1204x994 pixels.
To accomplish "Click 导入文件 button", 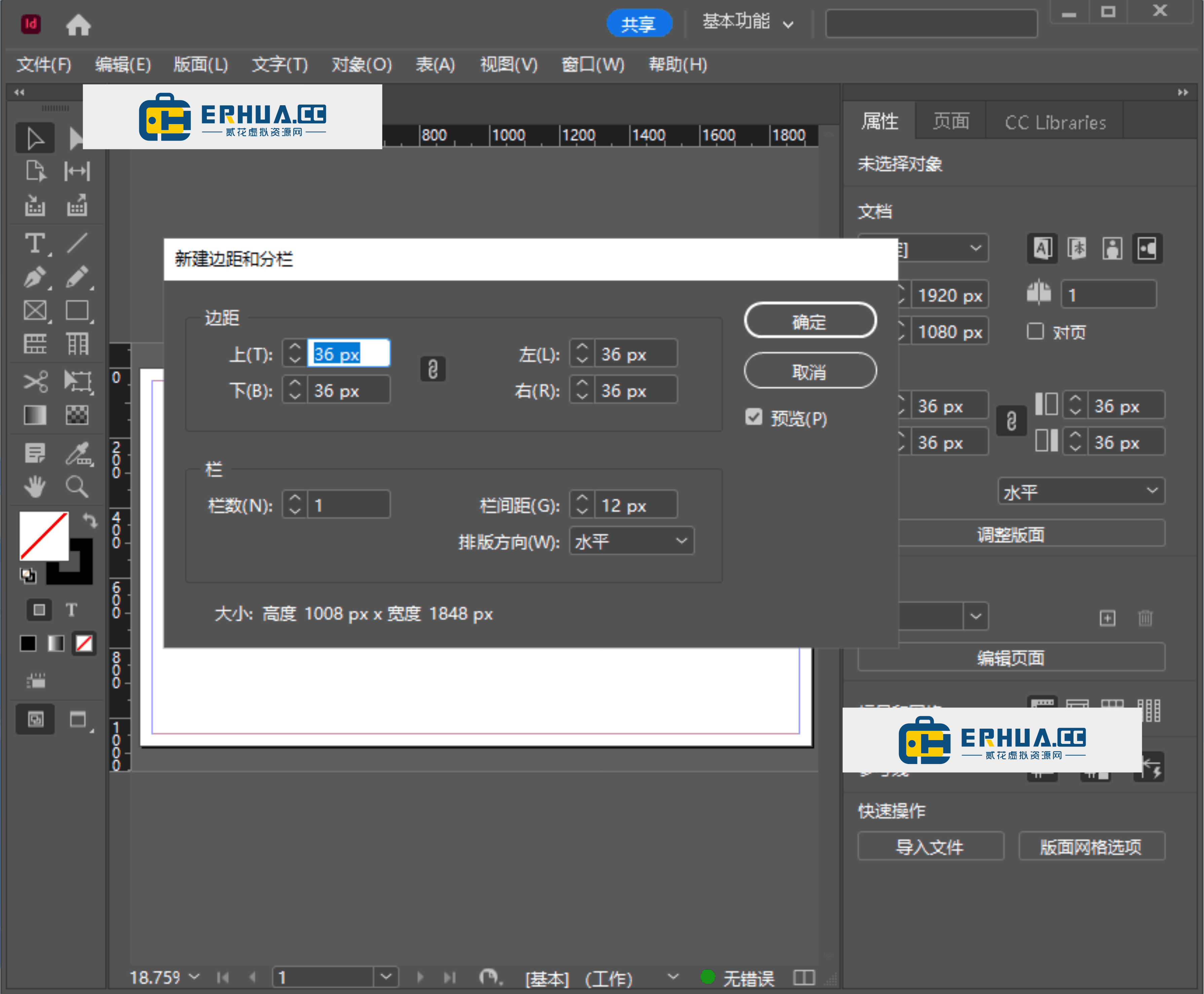I will 931,846.
